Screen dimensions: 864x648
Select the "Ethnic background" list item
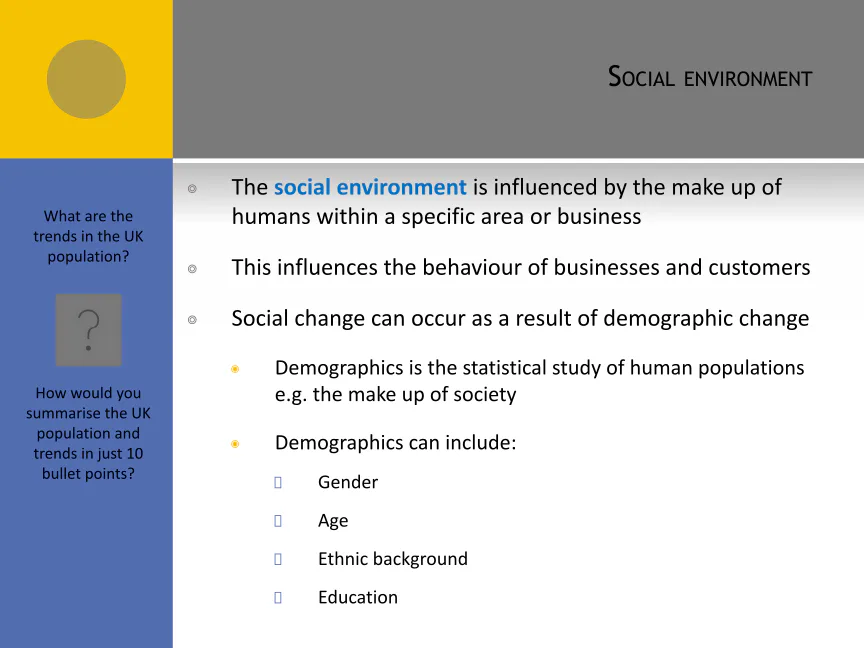click(x=392, y=559)
